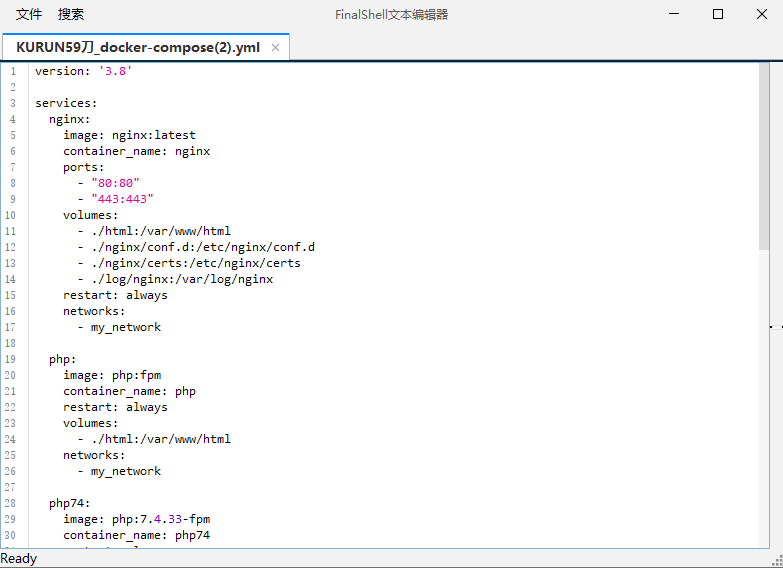Viewport: 783px width, 568px height.
Task: Click the Ready status bar text
Action: coord(19,559)
